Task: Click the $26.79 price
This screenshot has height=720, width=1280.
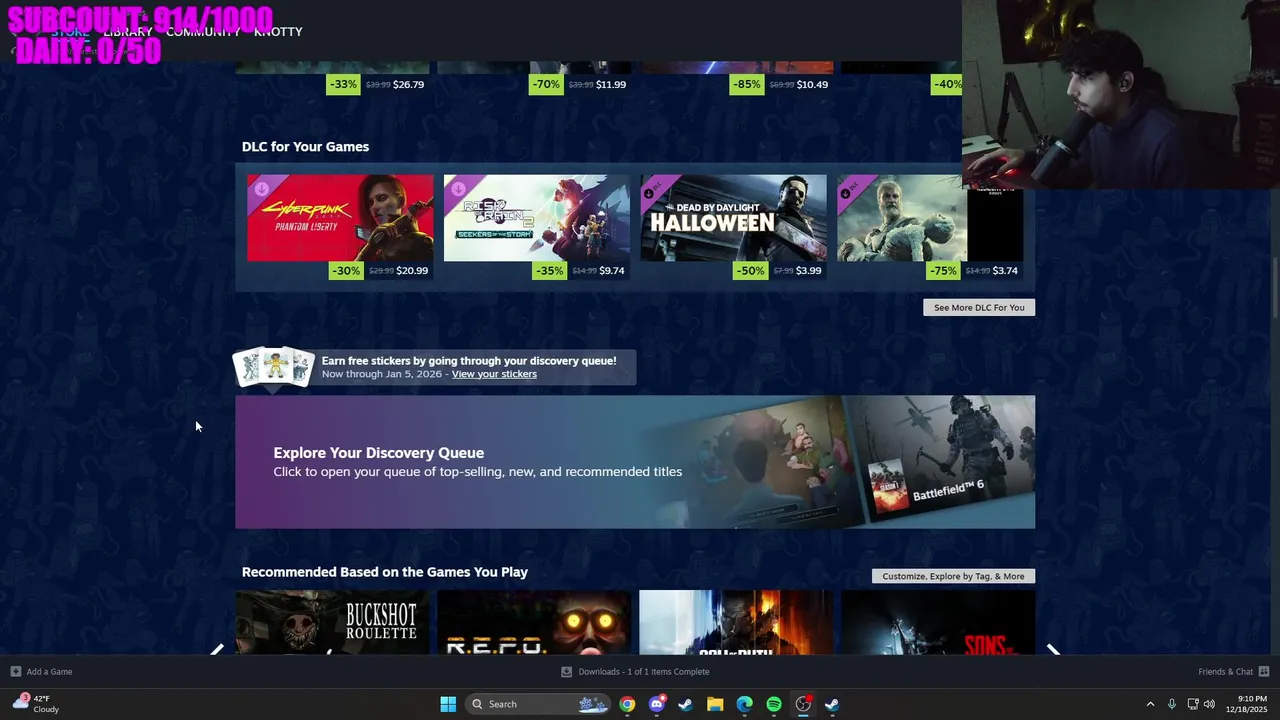Action: tap(409, 85)
